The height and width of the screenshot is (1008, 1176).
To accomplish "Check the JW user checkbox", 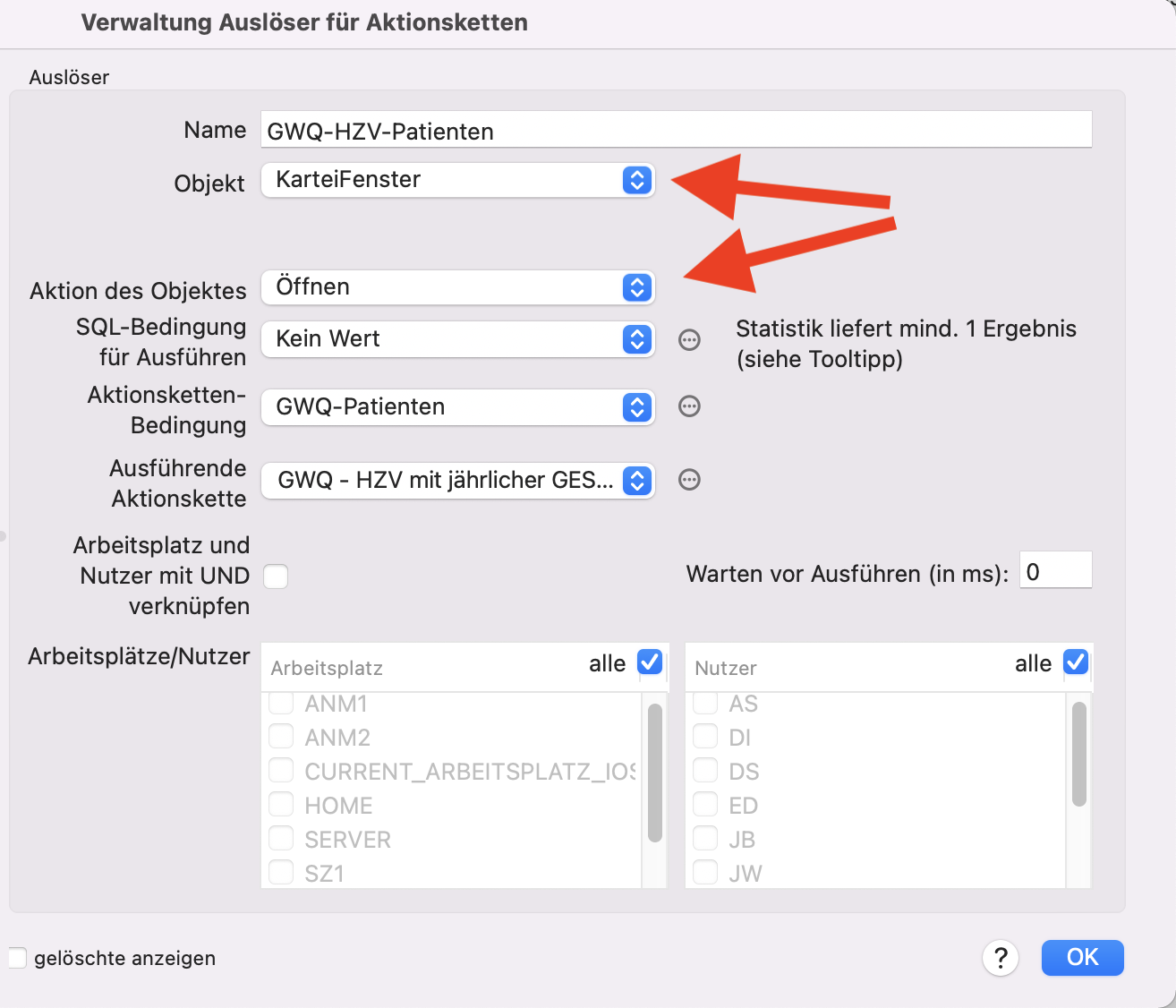I will pyautogui.click(x=705, y=873).
